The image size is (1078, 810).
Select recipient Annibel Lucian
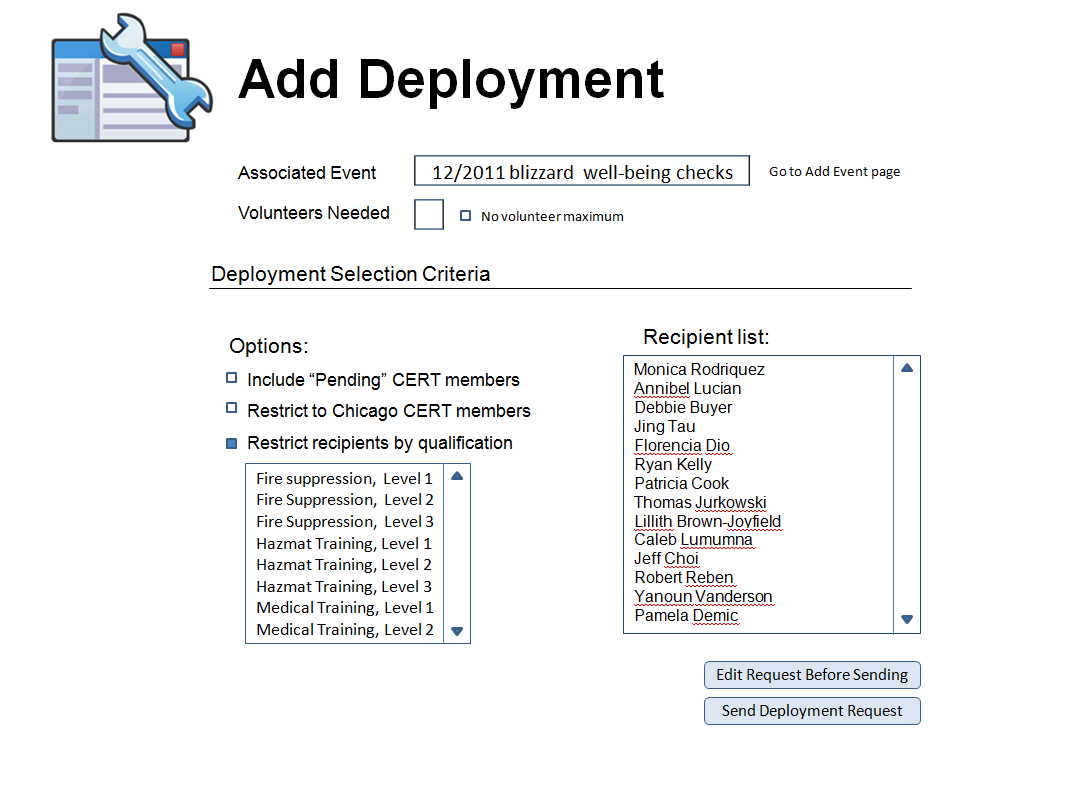(x=688, y=389)
